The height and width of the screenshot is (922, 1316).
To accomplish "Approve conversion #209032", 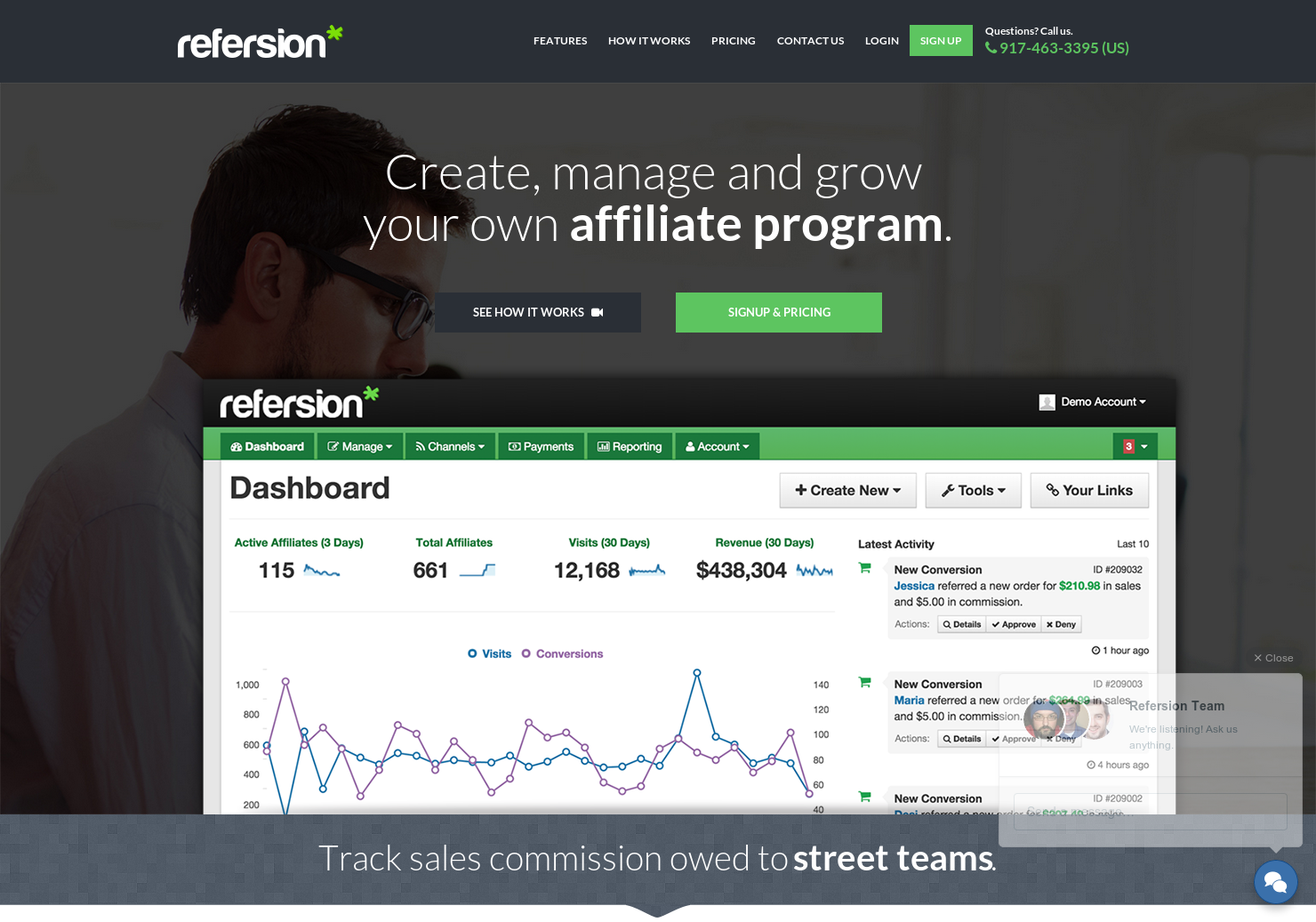I will [1014, 624].
